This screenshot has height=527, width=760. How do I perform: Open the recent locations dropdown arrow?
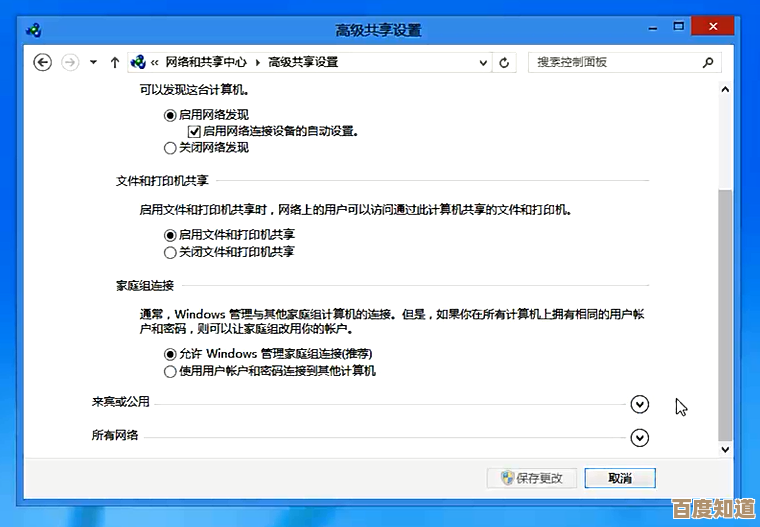click(93, 62)
